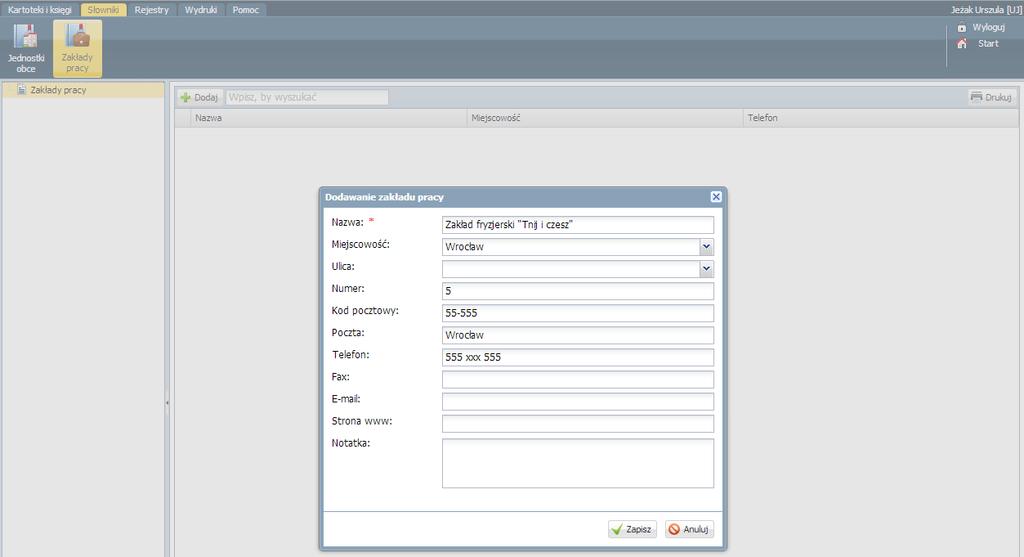Click the search box 'Wpisz, by wyszukać'

307,97
